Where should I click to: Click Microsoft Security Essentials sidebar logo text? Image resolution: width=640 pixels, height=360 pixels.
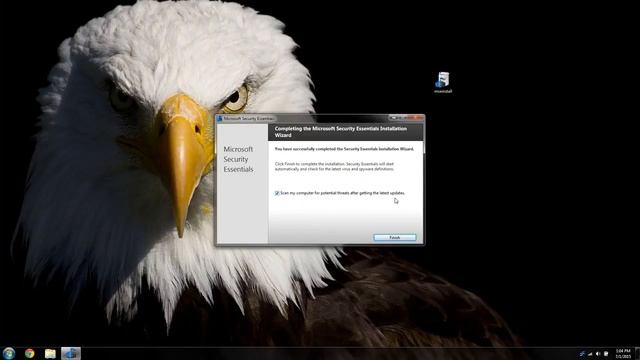[x=238, y=159]
